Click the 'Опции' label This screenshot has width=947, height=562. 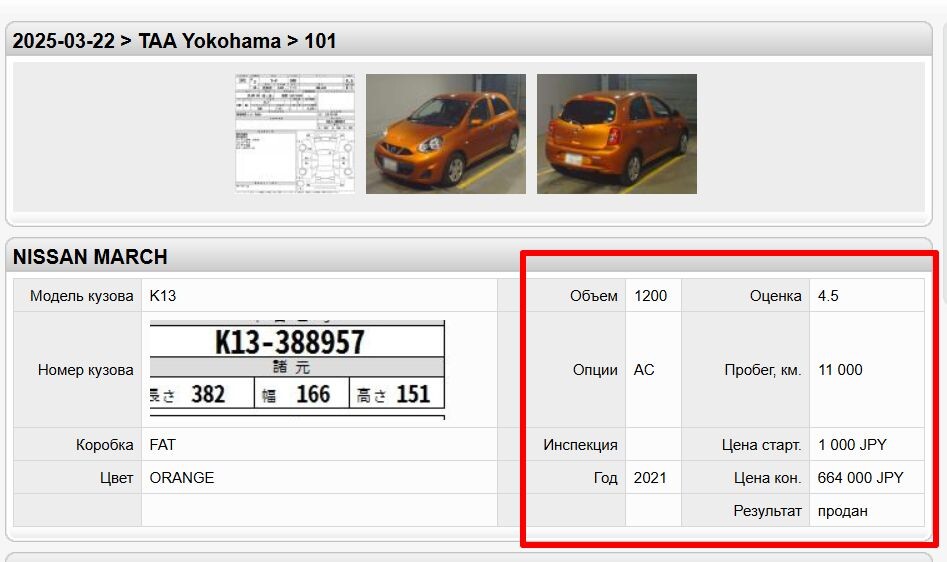(595, 370)
